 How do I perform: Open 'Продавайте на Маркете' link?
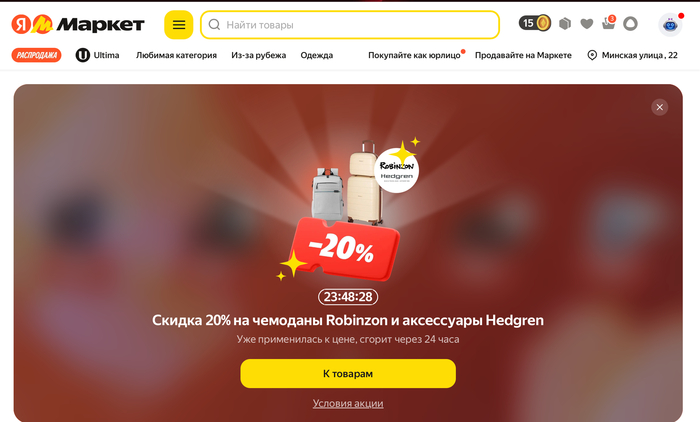click(x=523, y=55)
